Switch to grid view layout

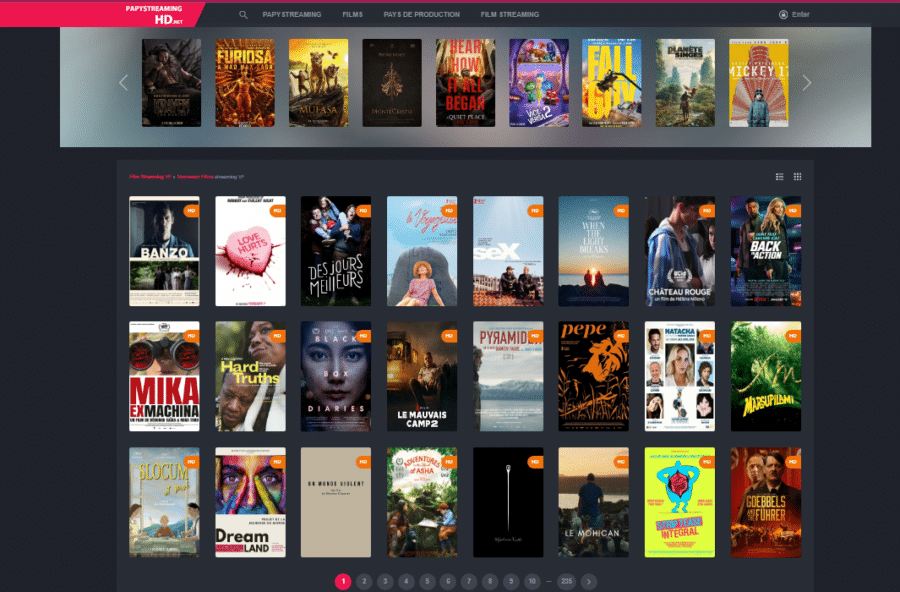coord(797,177)
